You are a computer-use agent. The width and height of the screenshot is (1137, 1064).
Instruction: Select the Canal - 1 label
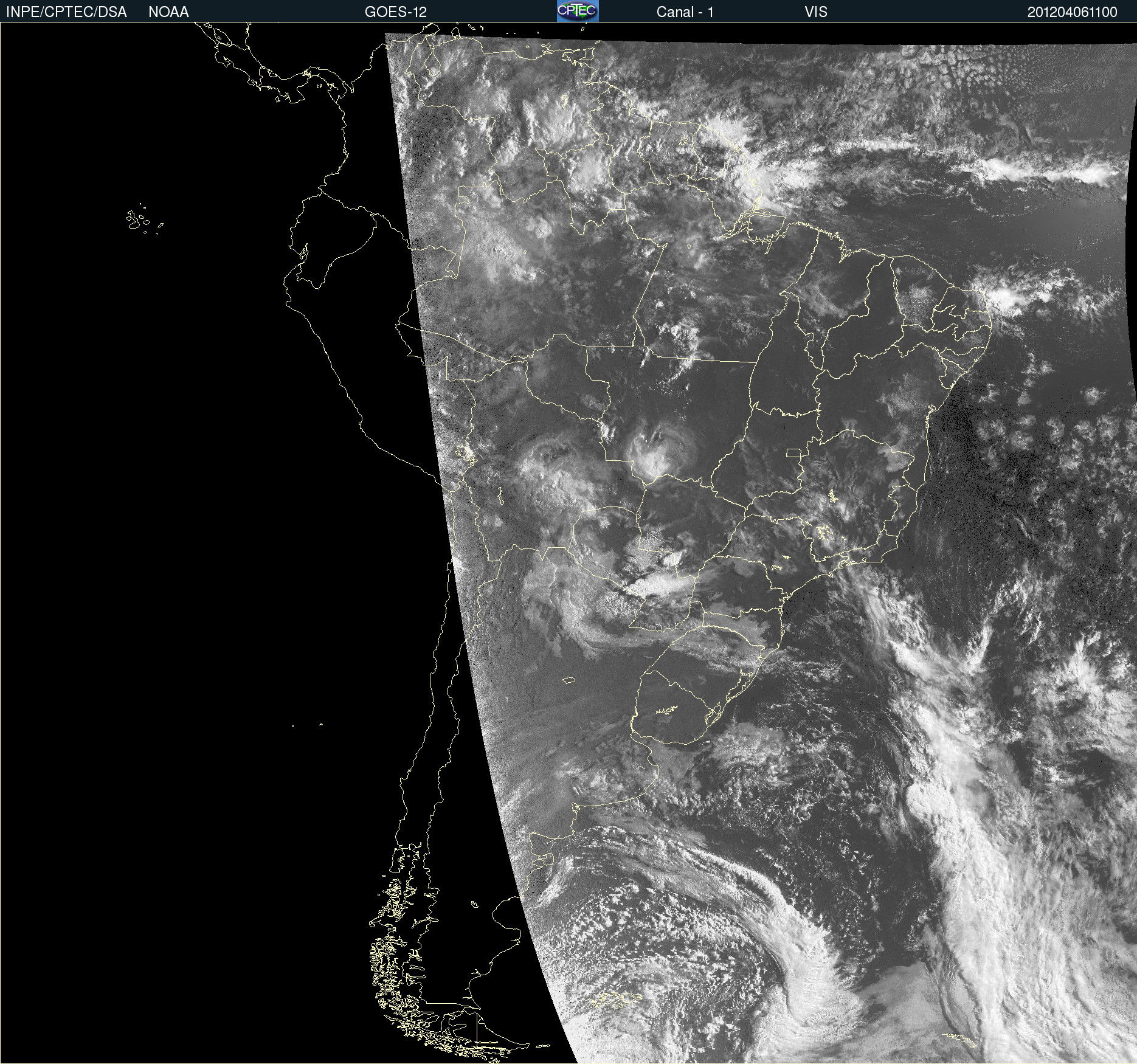685,12
